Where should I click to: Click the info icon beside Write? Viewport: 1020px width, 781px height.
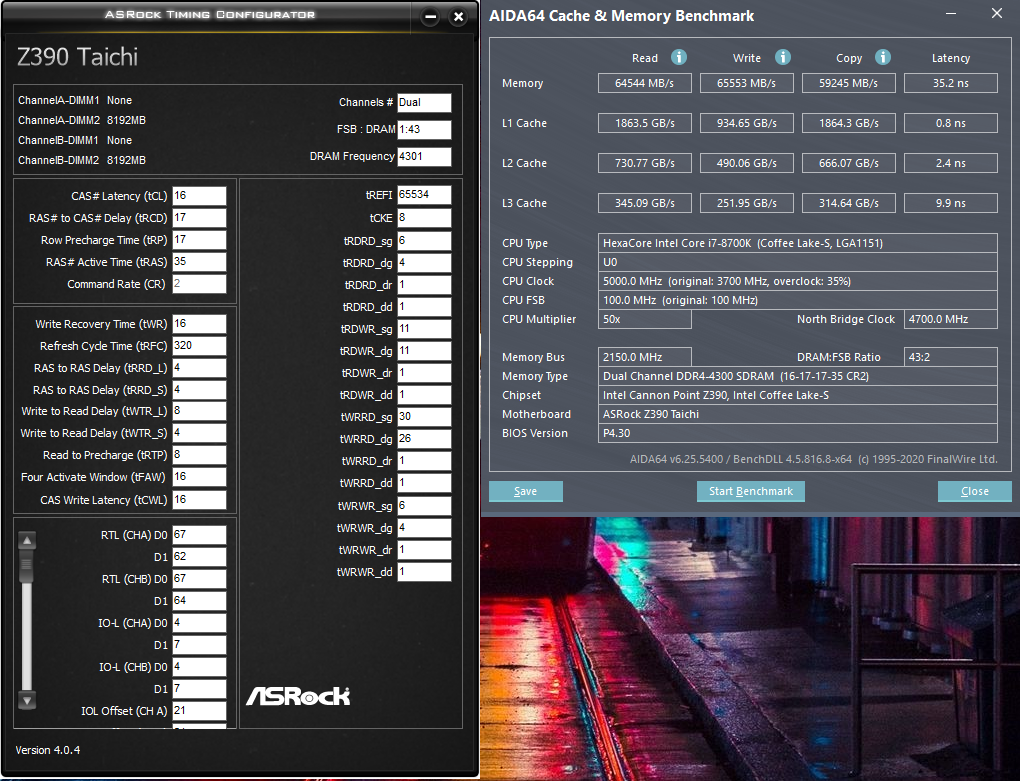click(x=783, y=58)
